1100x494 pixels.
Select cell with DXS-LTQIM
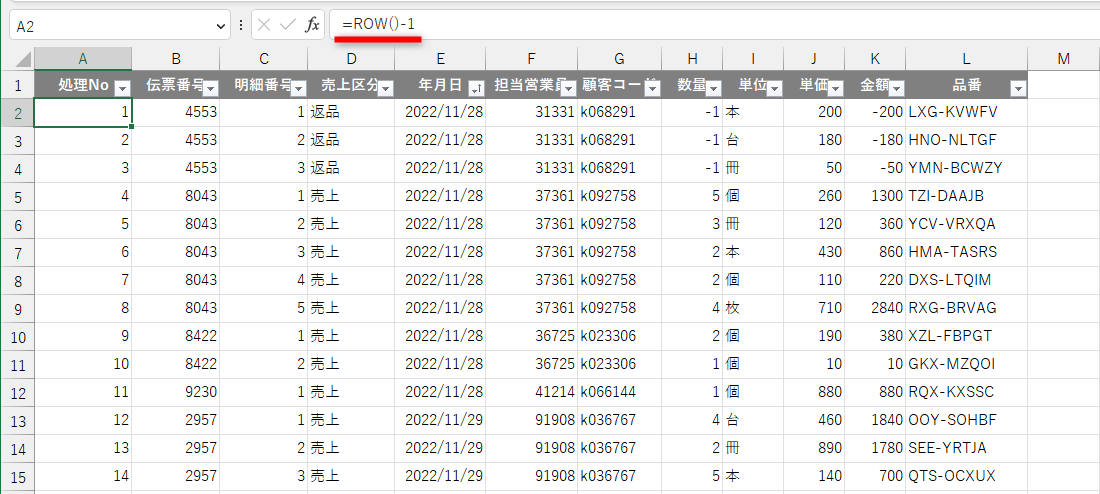[967, 281]
